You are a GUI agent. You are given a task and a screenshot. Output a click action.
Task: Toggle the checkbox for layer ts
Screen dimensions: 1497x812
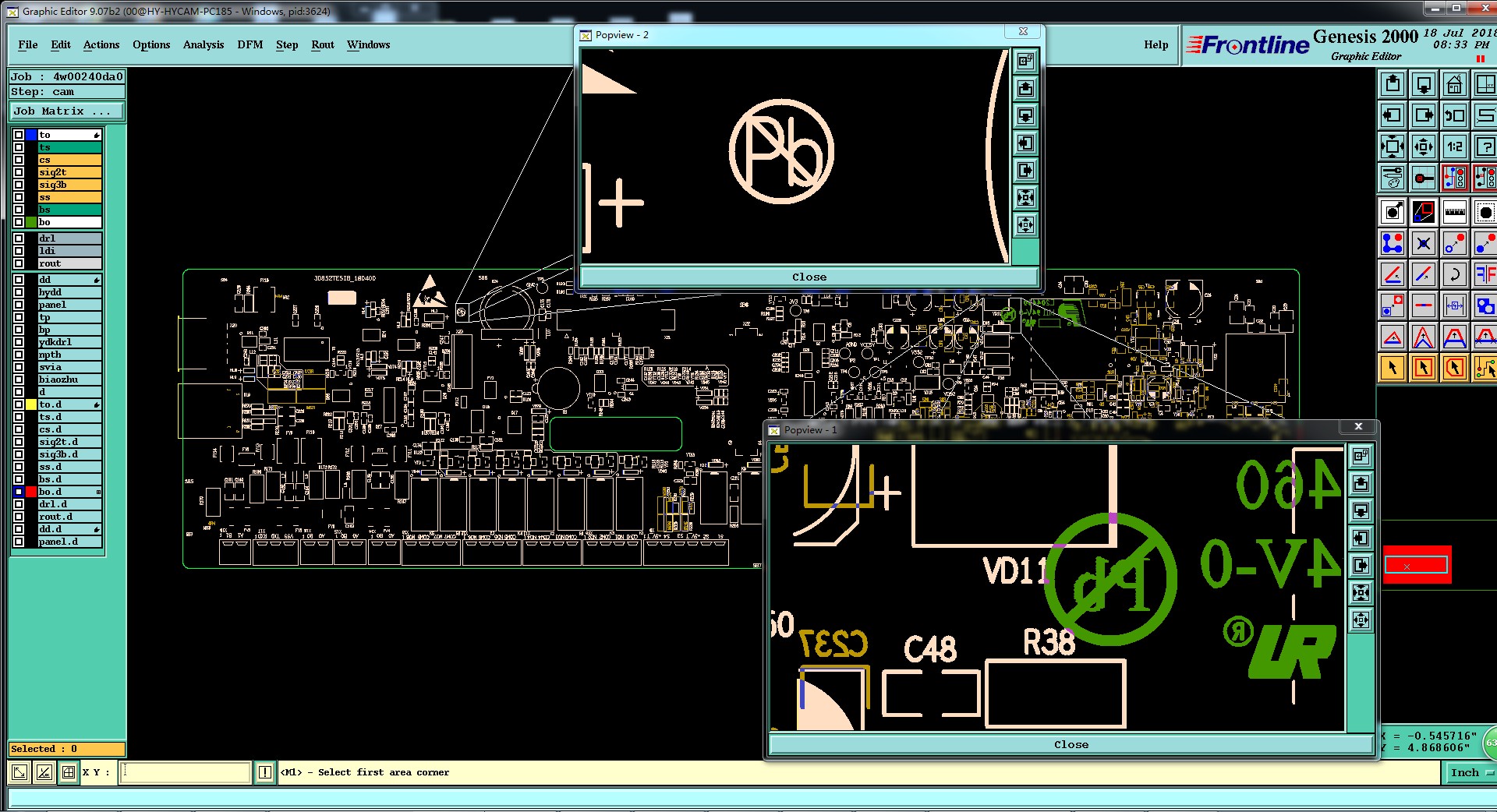coord(19,147)
